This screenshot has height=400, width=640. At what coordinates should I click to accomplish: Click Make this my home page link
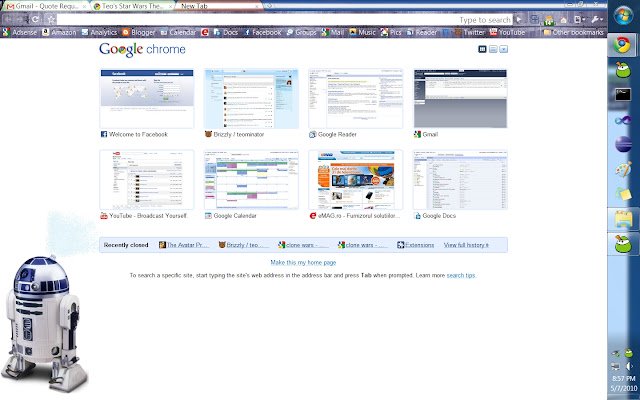tap(303, 262)
